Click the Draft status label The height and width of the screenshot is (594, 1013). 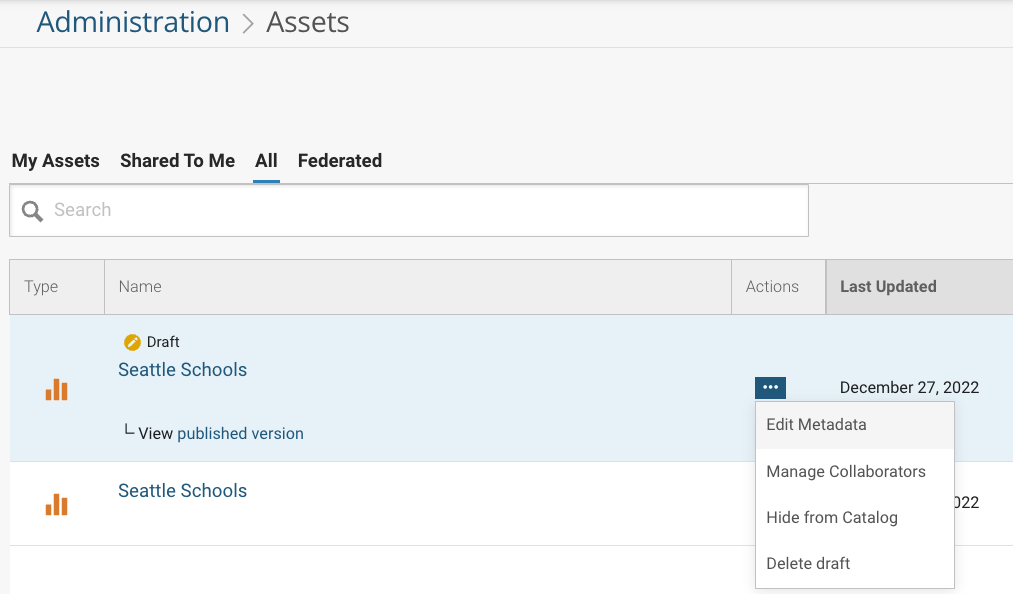click(163, 342)
